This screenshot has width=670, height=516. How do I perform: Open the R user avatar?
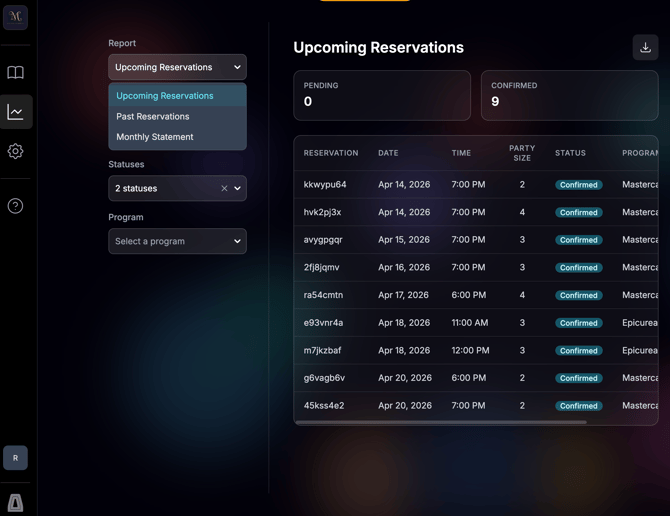[15, 458]
